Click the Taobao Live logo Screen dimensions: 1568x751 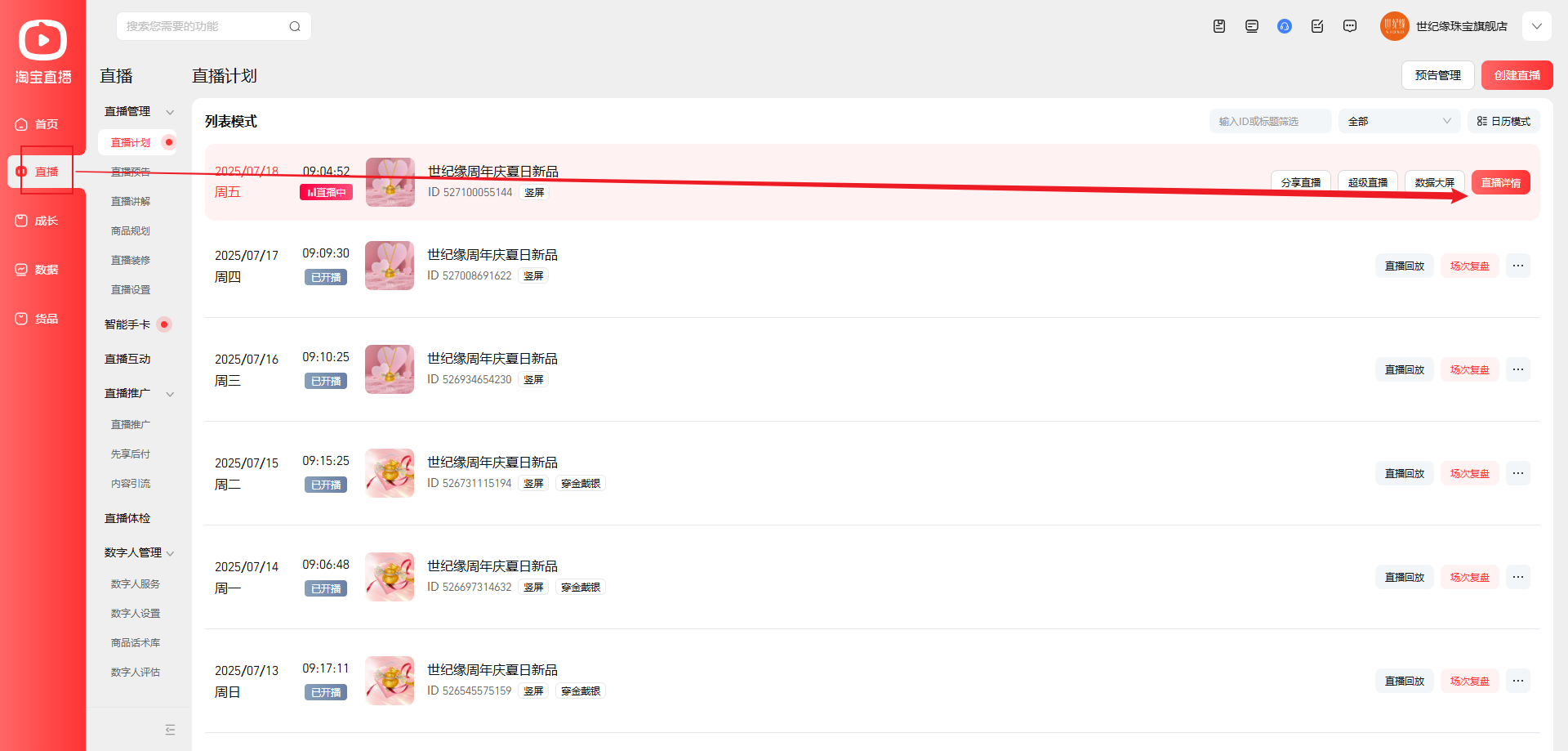(42, 51)
